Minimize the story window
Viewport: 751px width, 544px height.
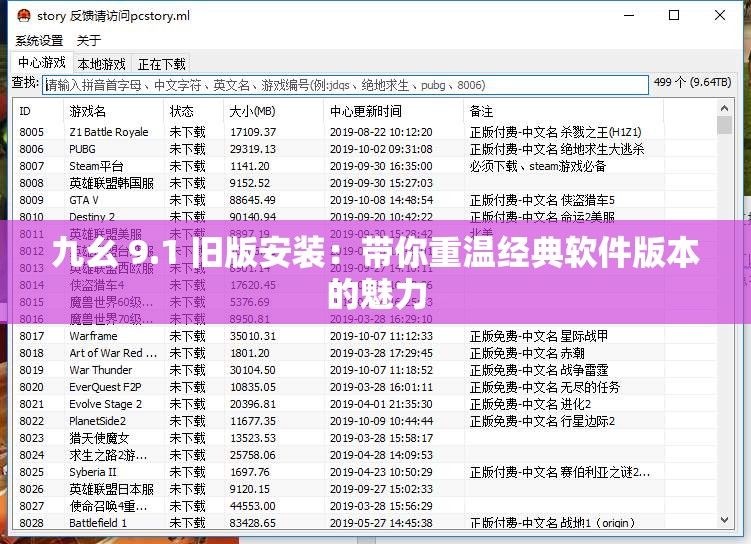(629, 15)
